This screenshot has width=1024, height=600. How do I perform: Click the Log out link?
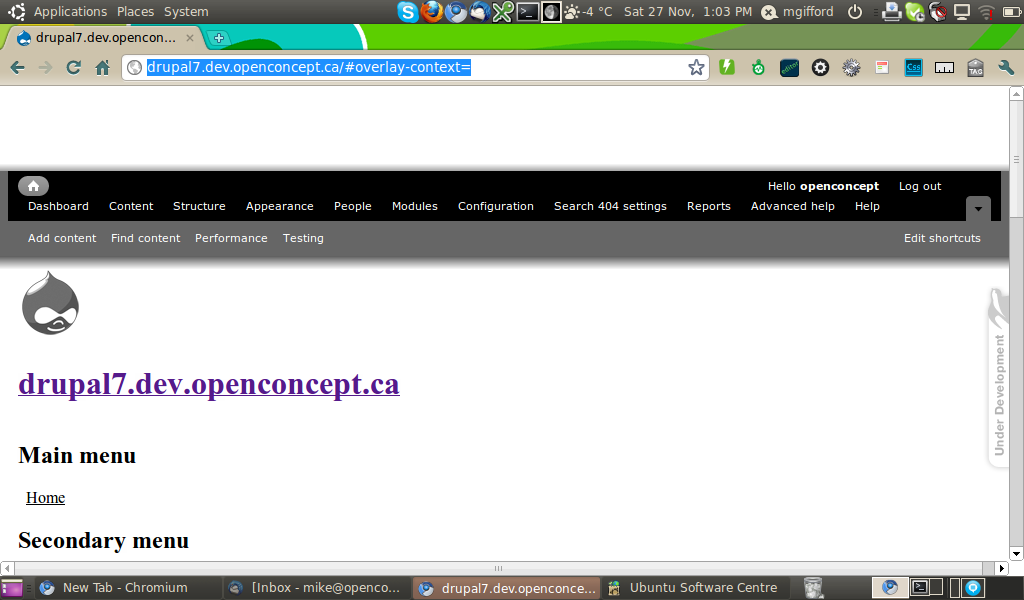(920, 186)
